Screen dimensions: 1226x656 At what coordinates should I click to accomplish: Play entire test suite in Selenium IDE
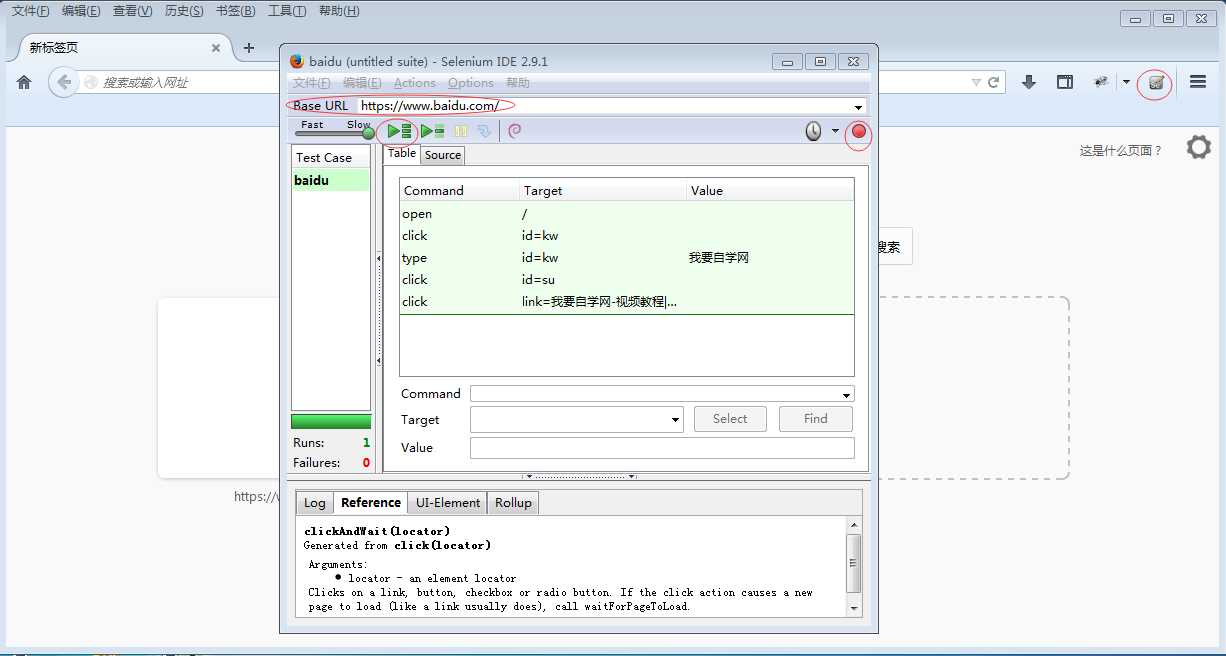[399, 131]
